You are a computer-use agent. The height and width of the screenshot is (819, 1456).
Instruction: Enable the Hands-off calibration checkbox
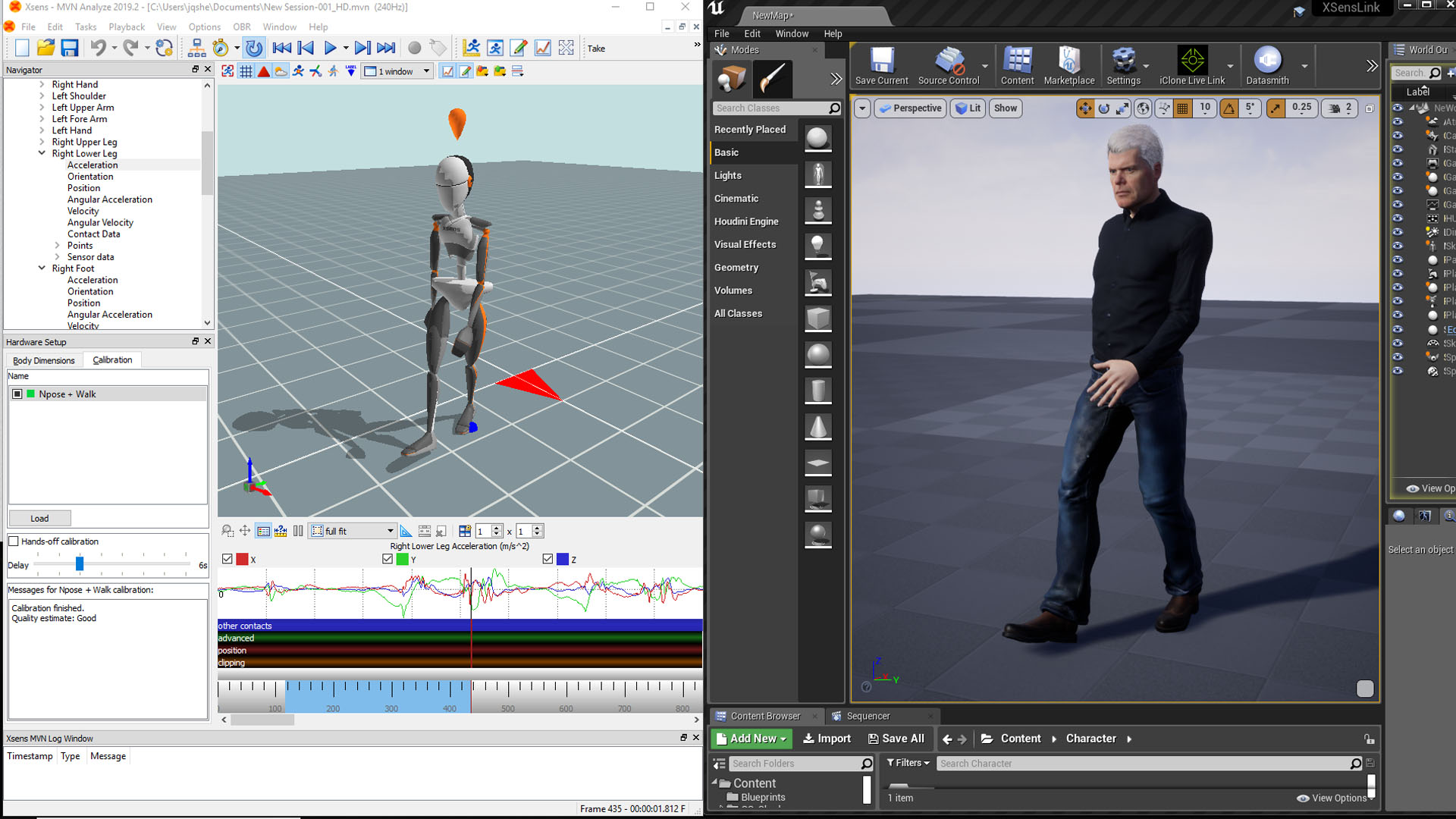pyautogui.click(x=14, y=541)
